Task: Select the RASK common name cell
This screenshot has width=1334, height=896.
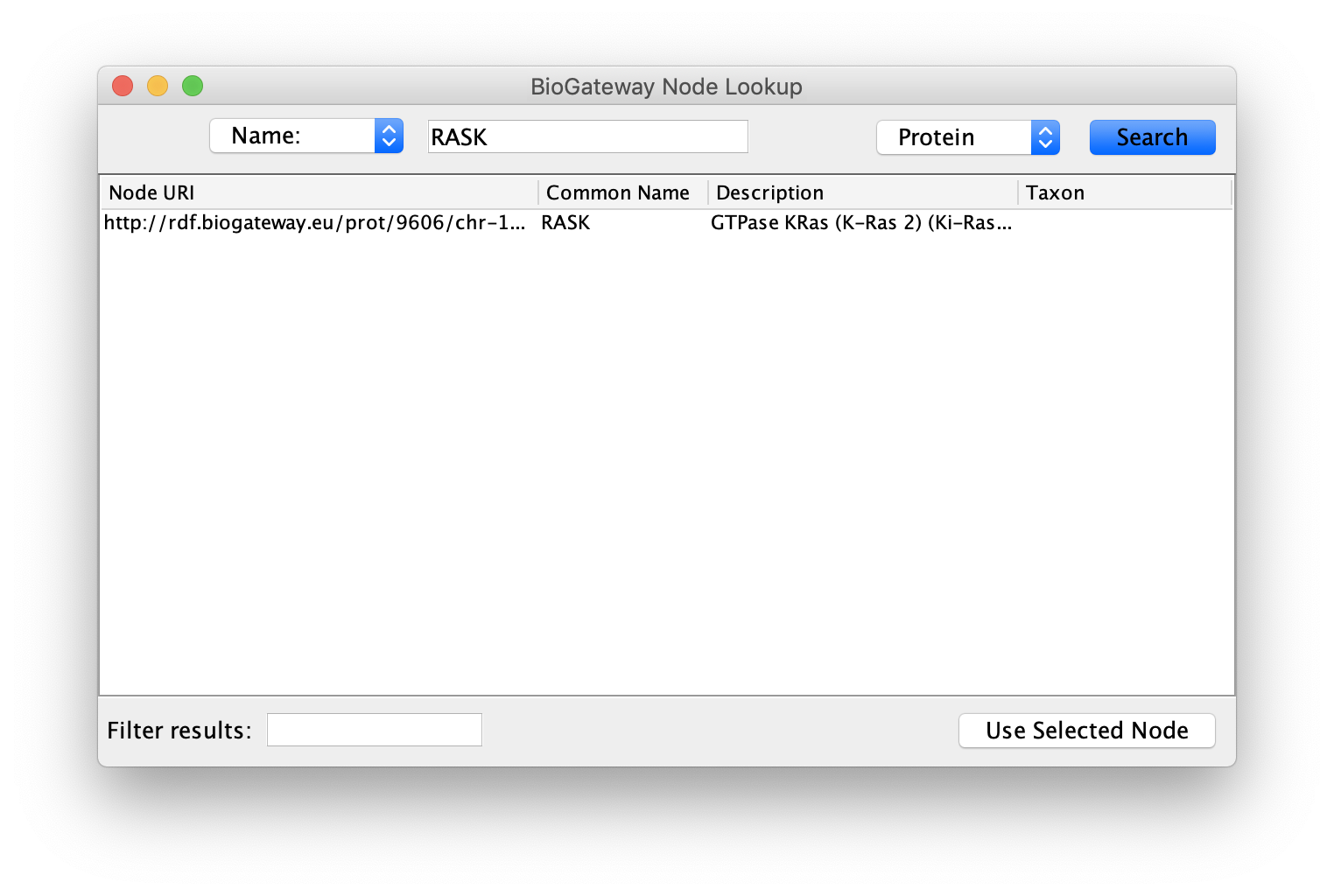Action: pos(622,223)
